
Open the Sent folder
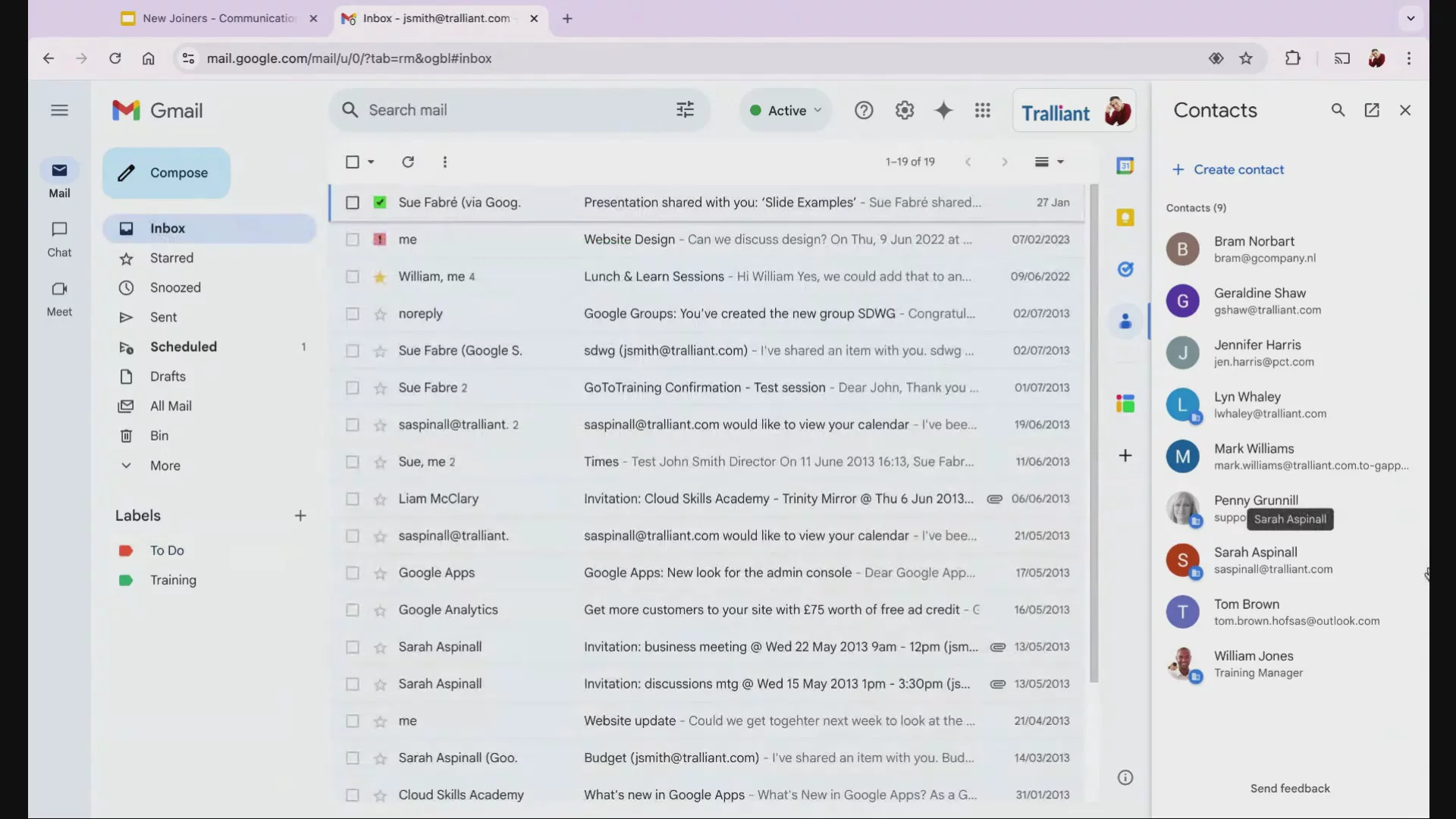coord(163,317)
